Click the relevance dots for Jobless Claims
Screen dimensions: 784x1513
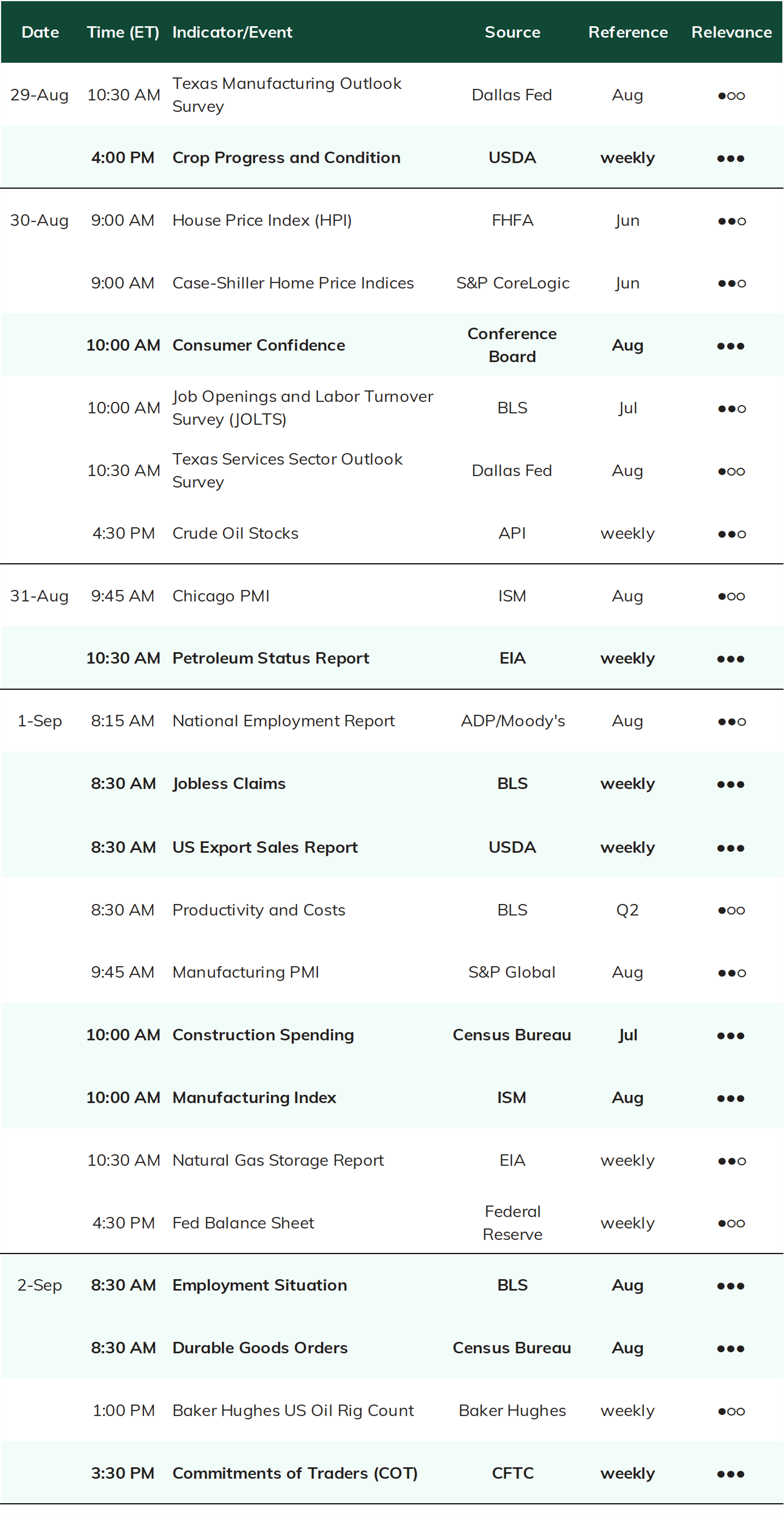[x=731, y=784]
